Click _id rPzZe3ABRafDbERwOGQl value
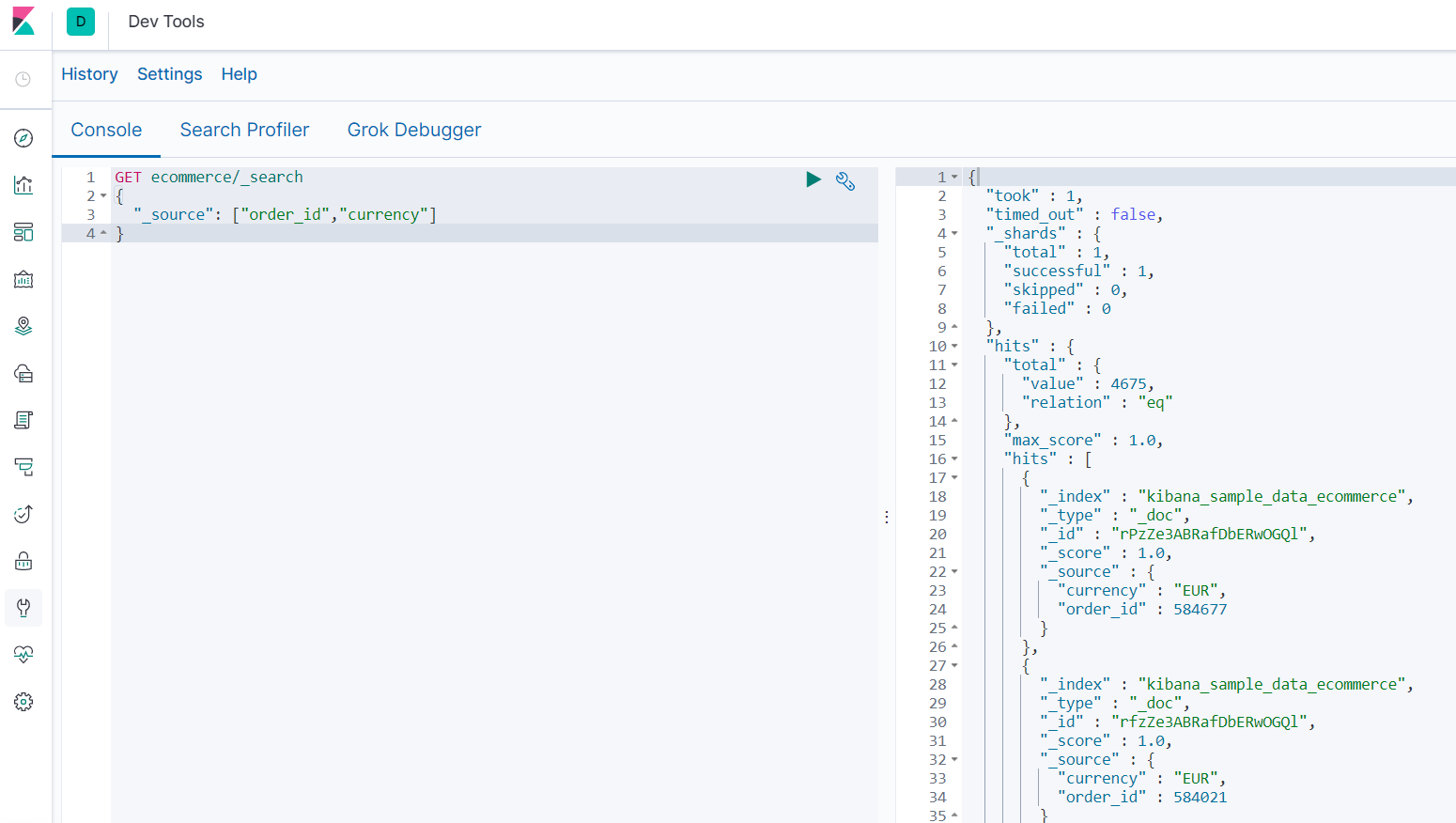1456x823 pixels. pyautogui.click(x=1209, y=534)
